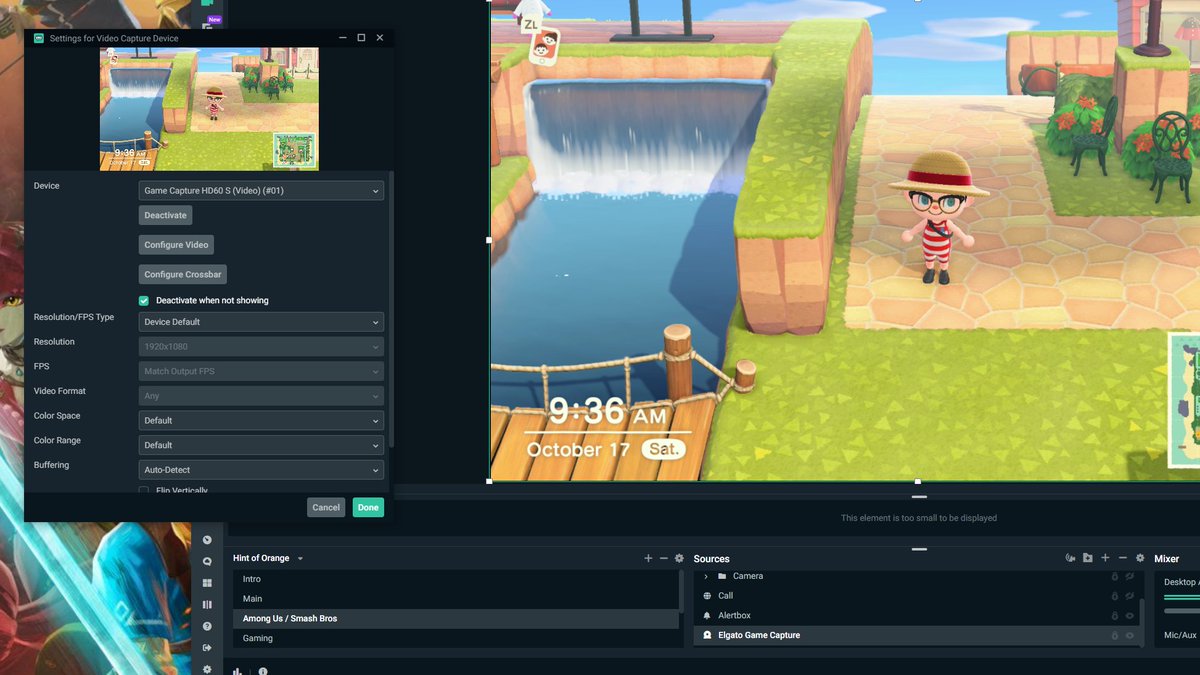Image resolution: width=1200 pixels, height=675 pixels.
Task: Open the Resolution 1920x1080 dropdown
Action: click(261, 346)
